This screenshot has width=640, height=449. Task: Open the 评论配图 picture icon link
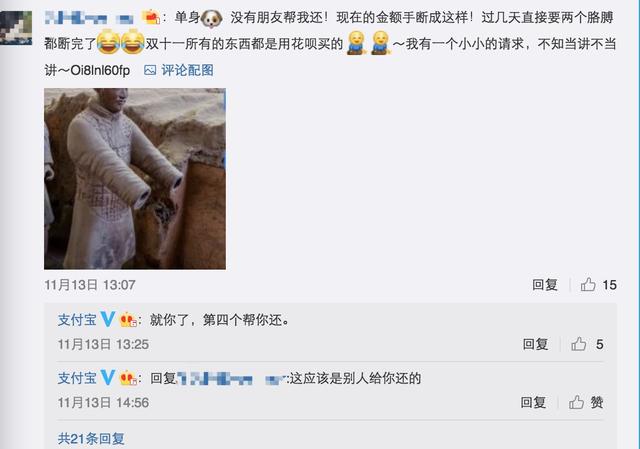pyautogui.click(x=178, y=70)
